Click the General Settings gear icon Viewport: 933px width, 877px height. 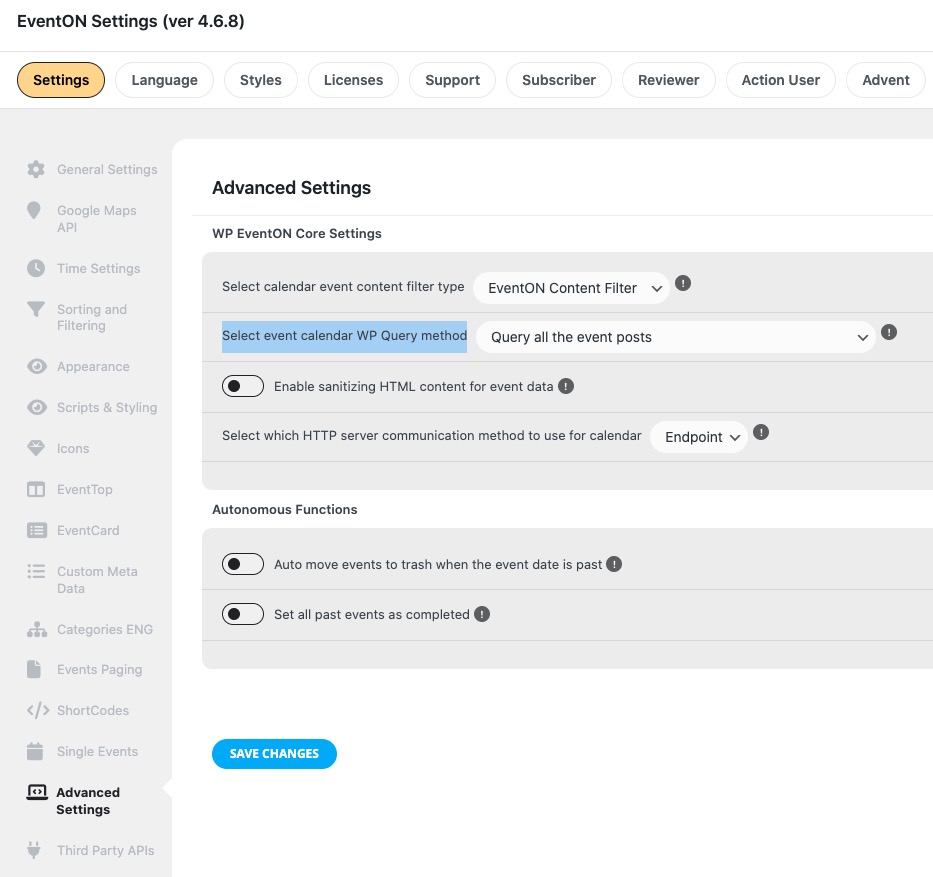coord(36,170)
